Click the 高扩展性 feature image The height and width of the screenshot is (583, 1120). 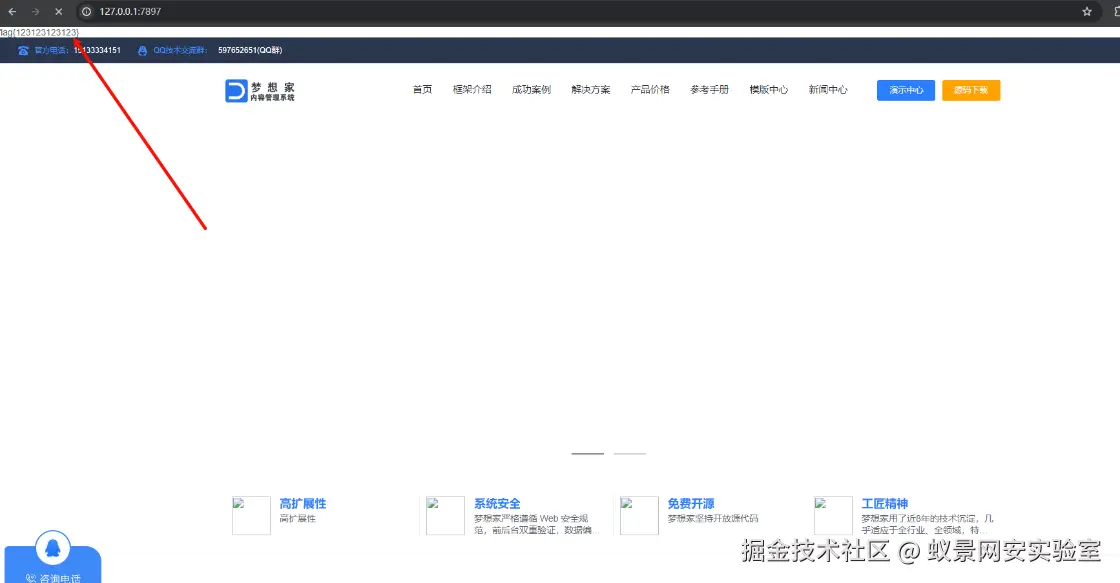(251, 516)
